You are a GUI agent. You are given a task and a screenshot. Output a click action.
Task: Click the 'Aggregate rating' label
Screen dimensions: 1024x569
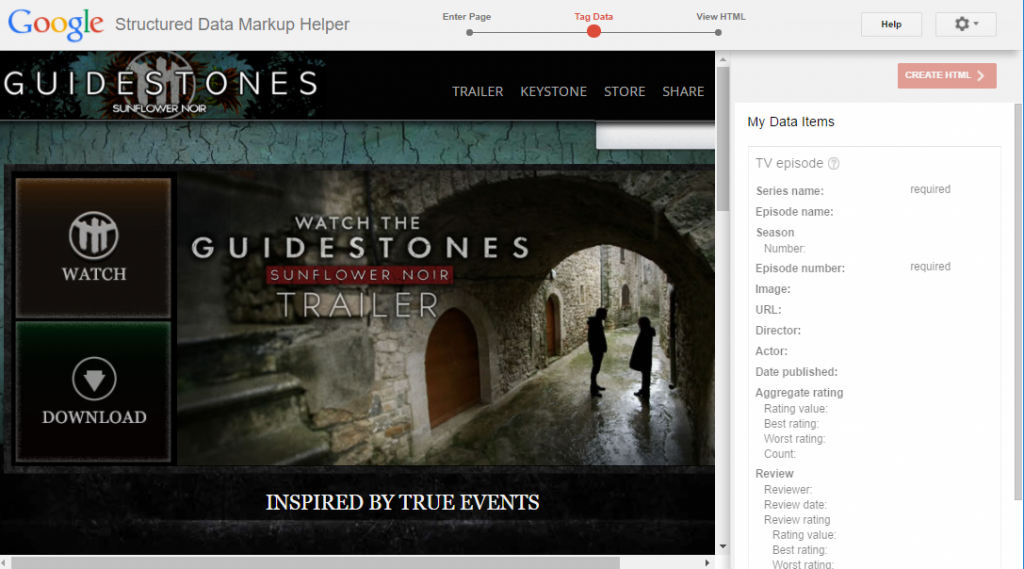[x=799, y=393]
